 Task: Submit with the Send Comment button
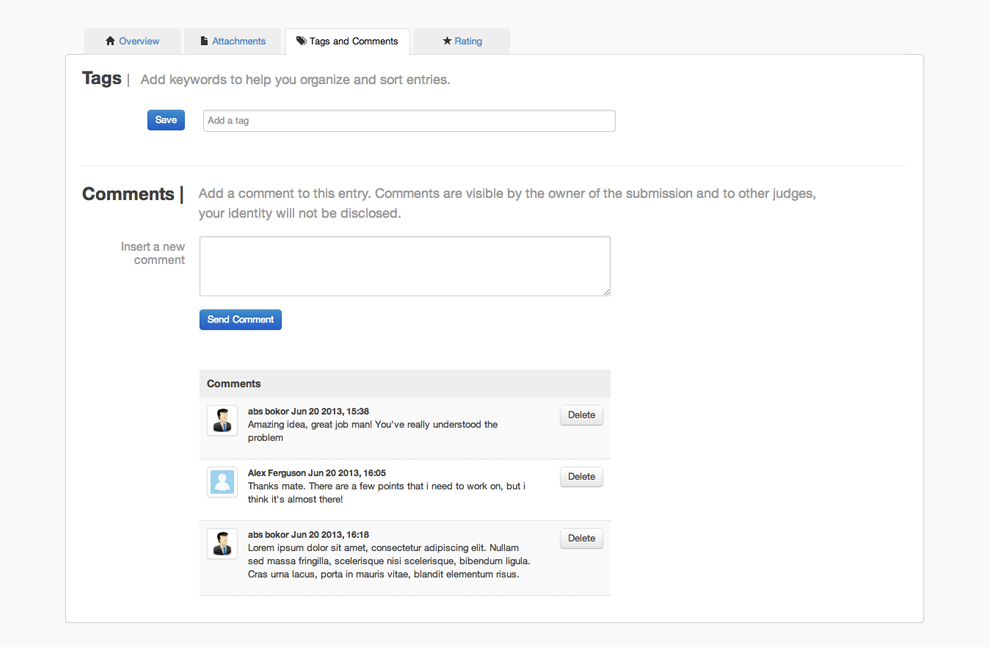[241, 319]
